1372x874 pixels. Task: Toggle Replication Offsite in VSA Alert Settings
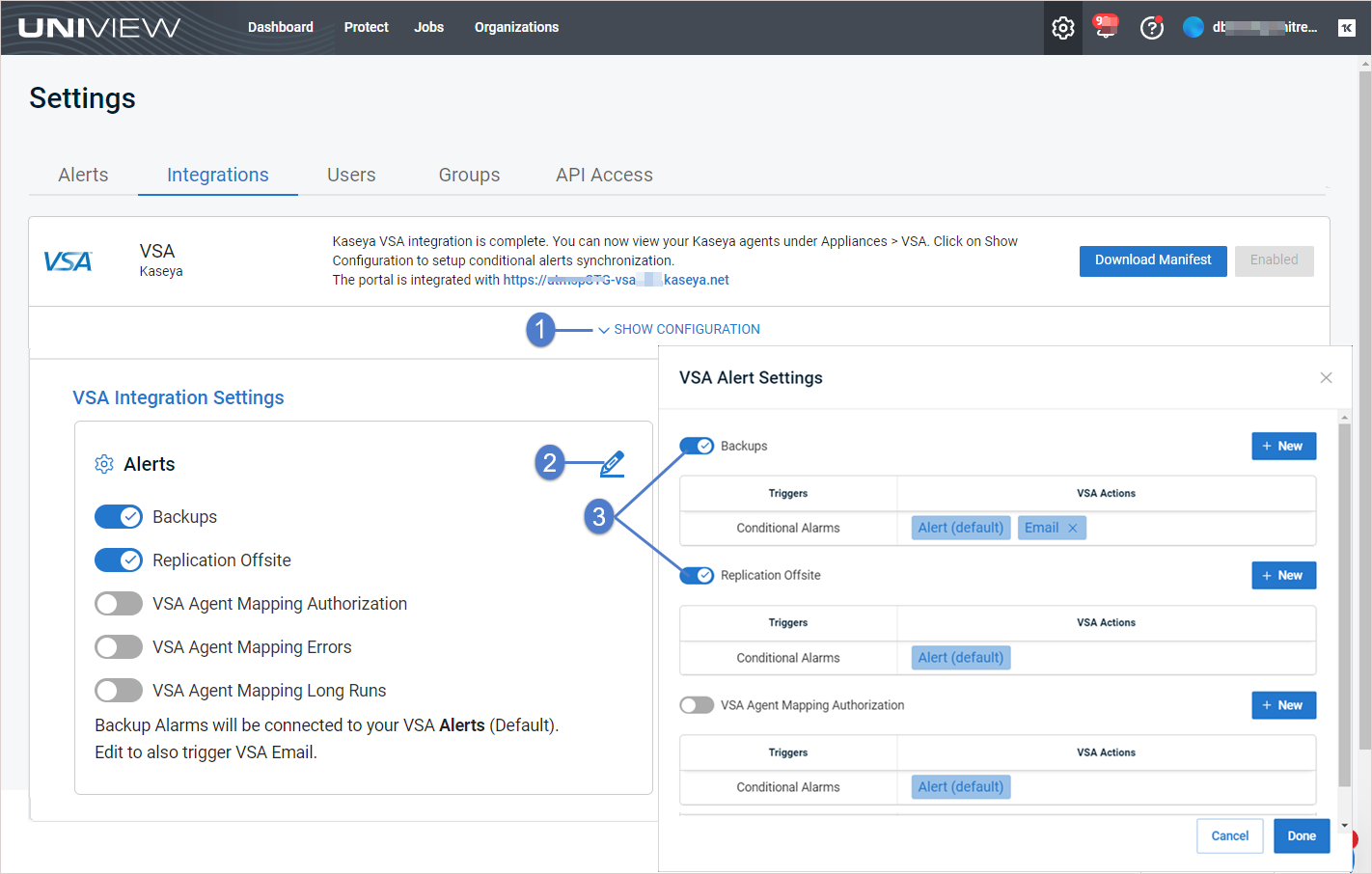click(x=697, y=575)
